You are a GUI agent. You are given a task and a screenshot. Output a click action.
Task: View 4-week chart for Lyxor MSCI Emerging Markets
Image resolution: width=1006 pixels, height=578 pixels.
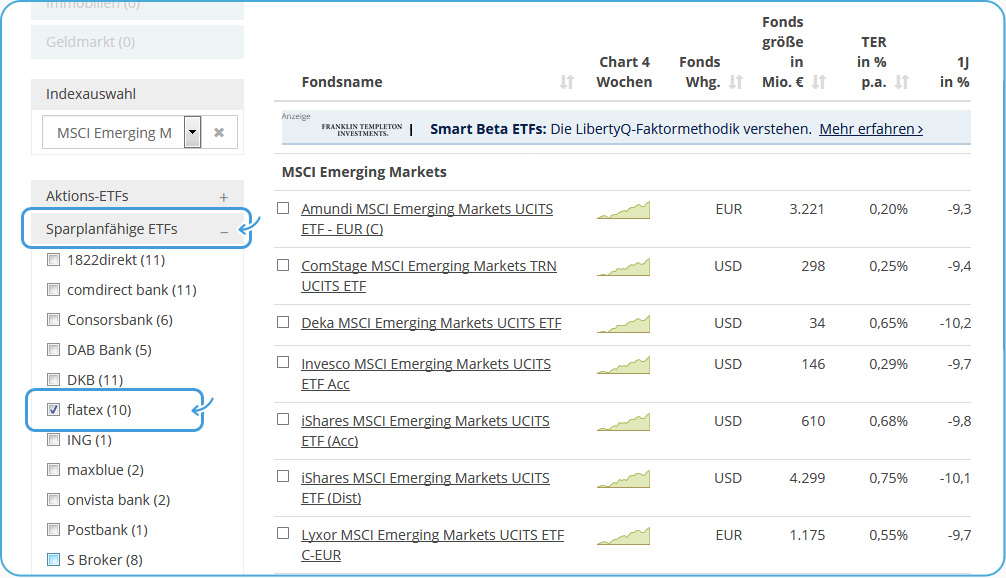[624, 536]
